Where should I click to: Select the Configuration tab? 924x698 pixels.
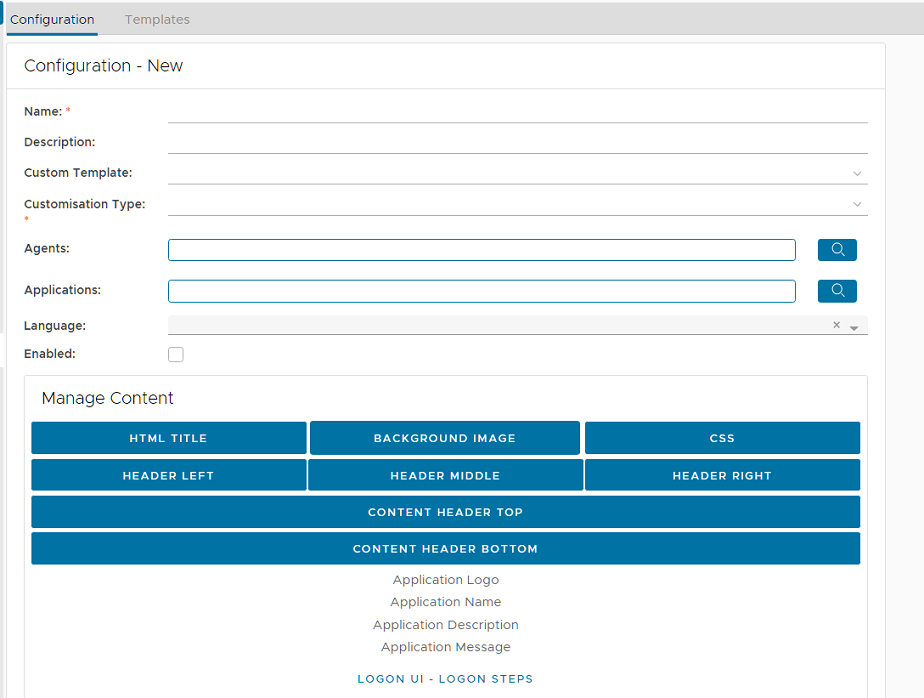(52, 19)
